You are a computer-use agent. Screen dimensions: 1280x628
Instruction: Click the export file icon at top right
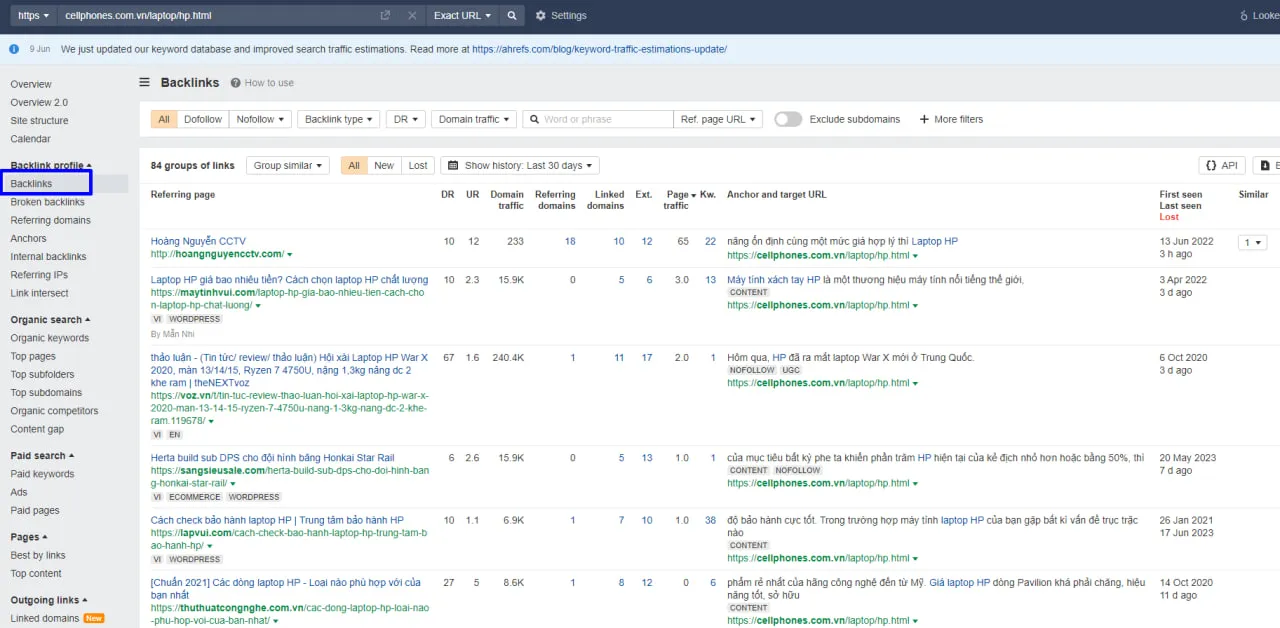[x=1264, y=165]
